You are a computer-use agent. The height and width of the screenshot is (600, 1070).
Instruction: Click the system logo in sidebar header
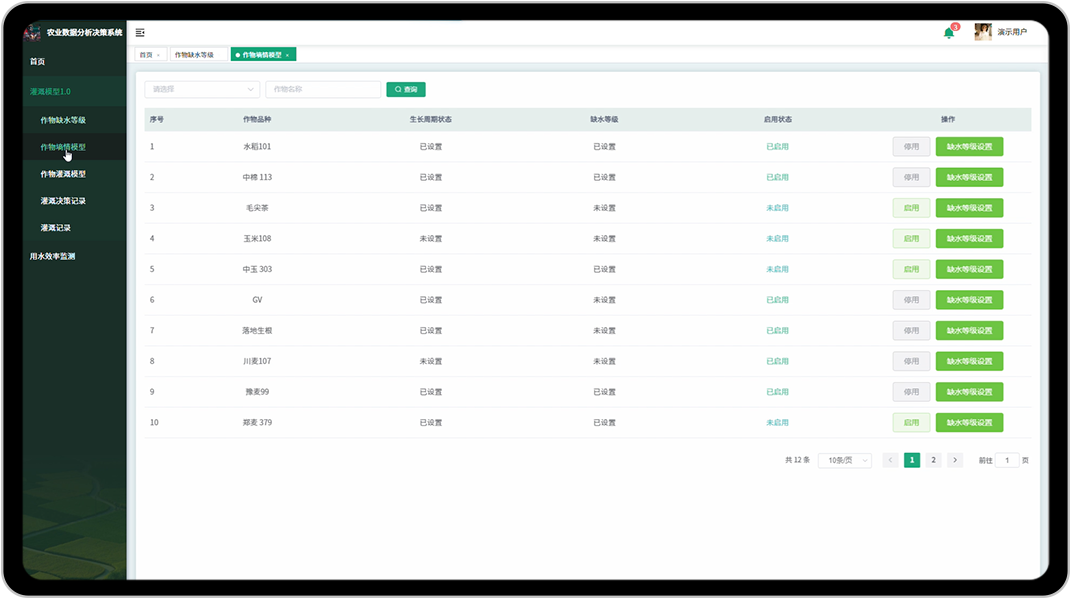pyautogui.click(x=34, y=32)
